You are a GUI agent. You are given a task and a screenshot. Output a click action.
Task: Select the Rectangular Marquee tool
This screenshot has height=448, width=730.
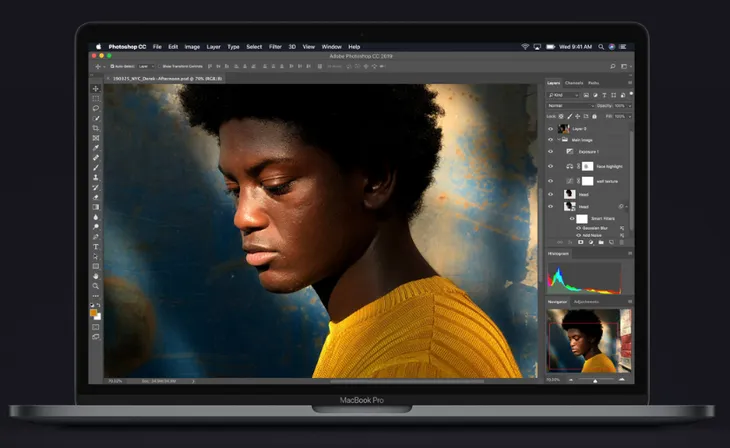[96, 98]
